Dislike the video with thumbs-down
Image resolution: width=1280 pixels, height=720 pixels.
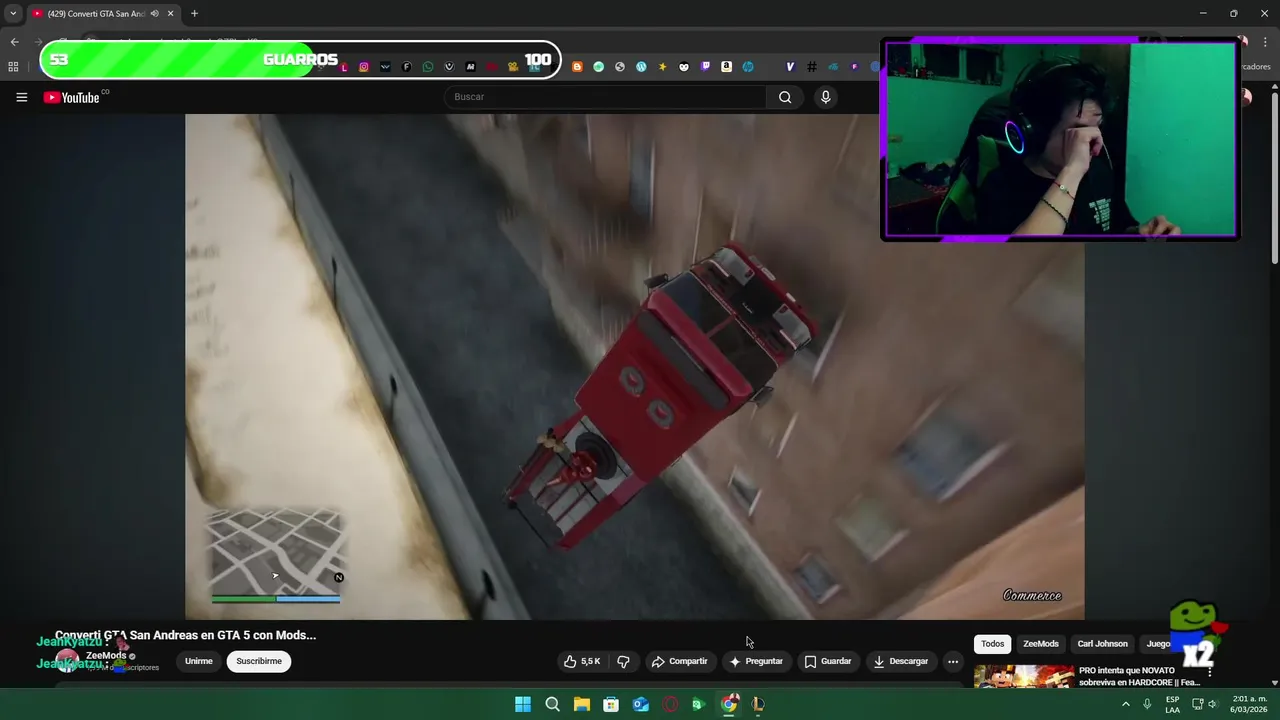[x=623, y=661]
